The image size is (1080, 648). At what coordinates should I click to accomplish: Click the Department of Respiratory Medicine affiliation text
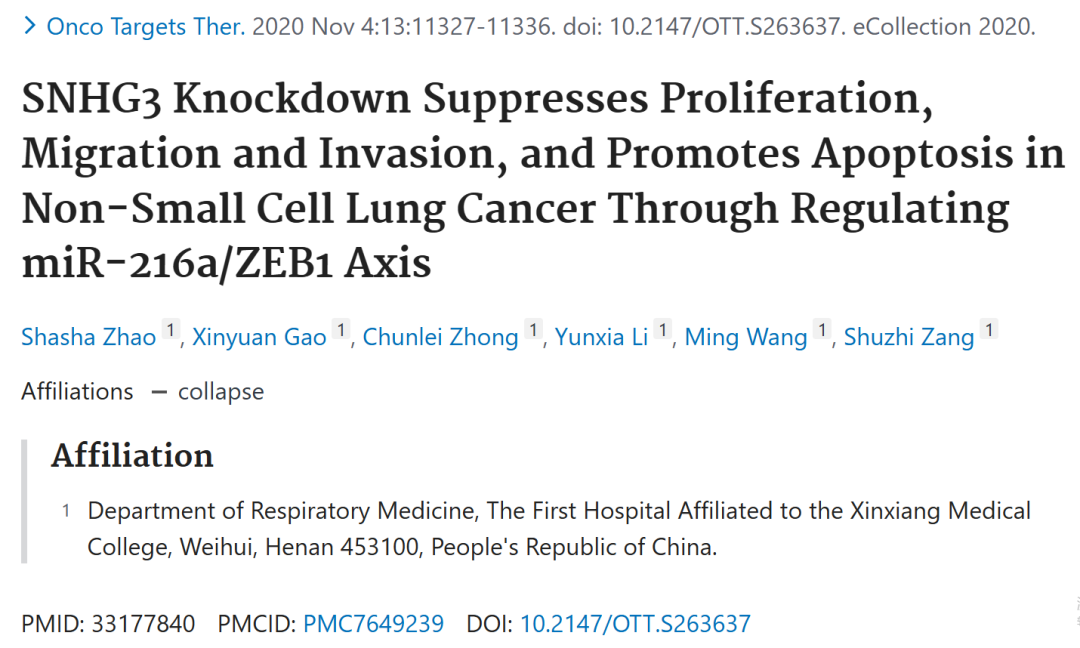coord(559,529)
